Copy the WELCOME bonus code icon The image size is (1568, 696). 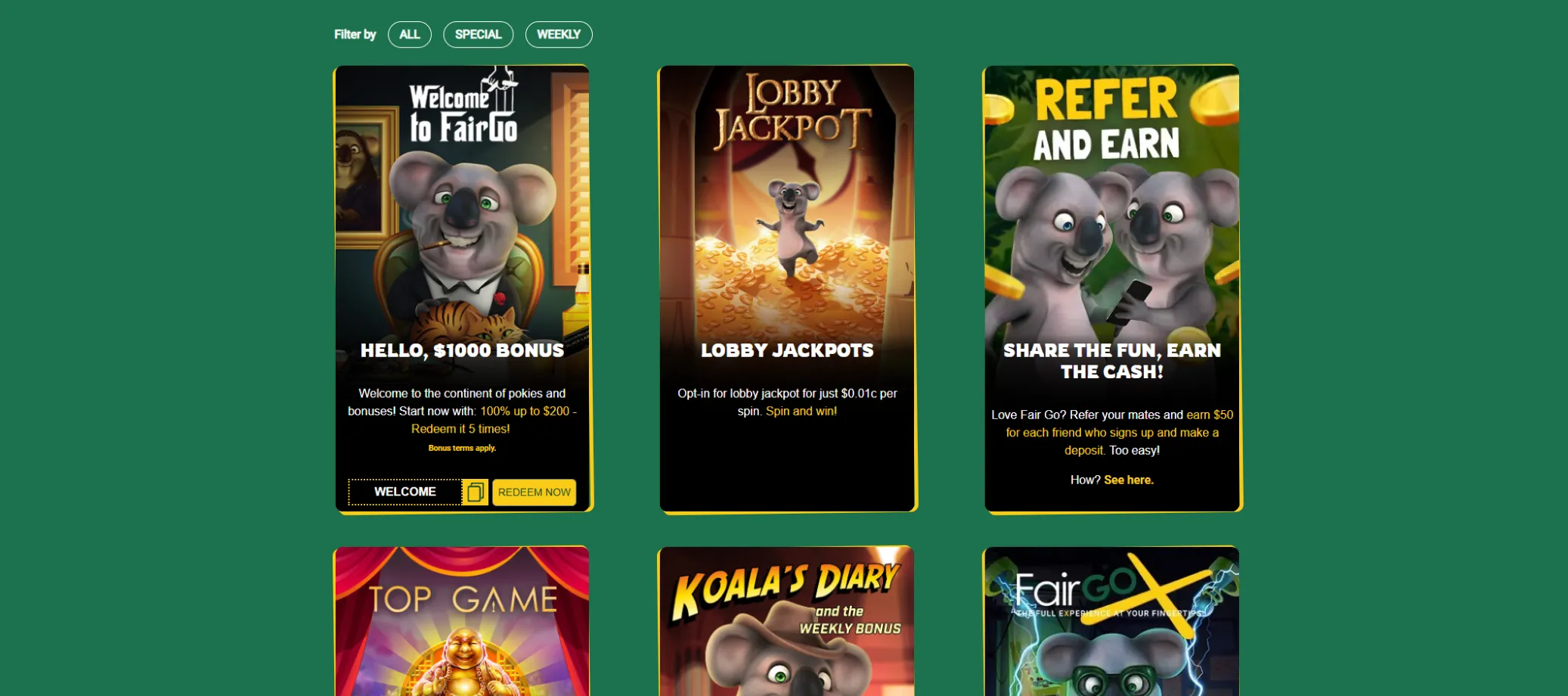(475, 492)
